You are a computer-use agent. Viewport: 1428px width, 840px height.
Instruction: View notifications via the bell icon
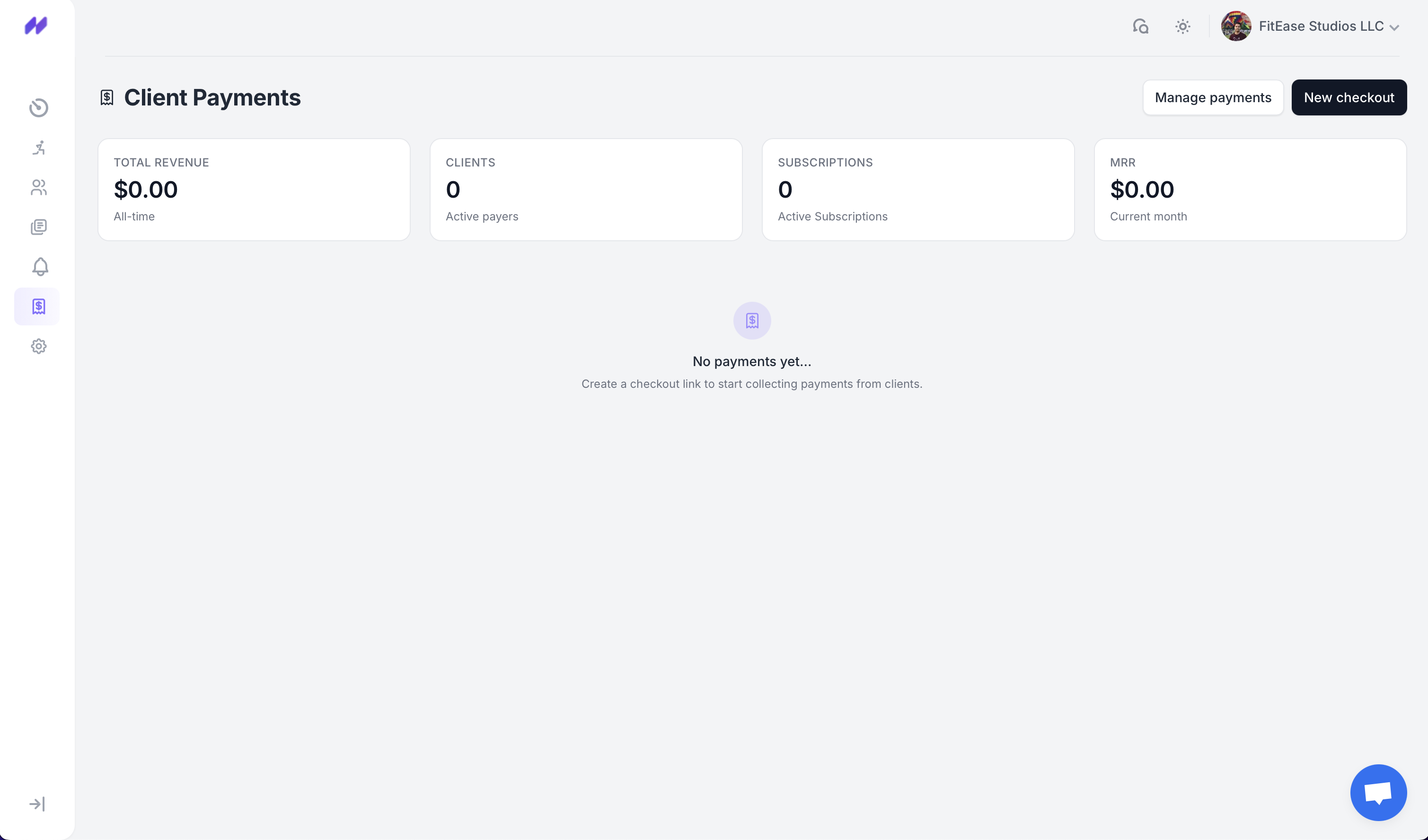pos(38,267)
